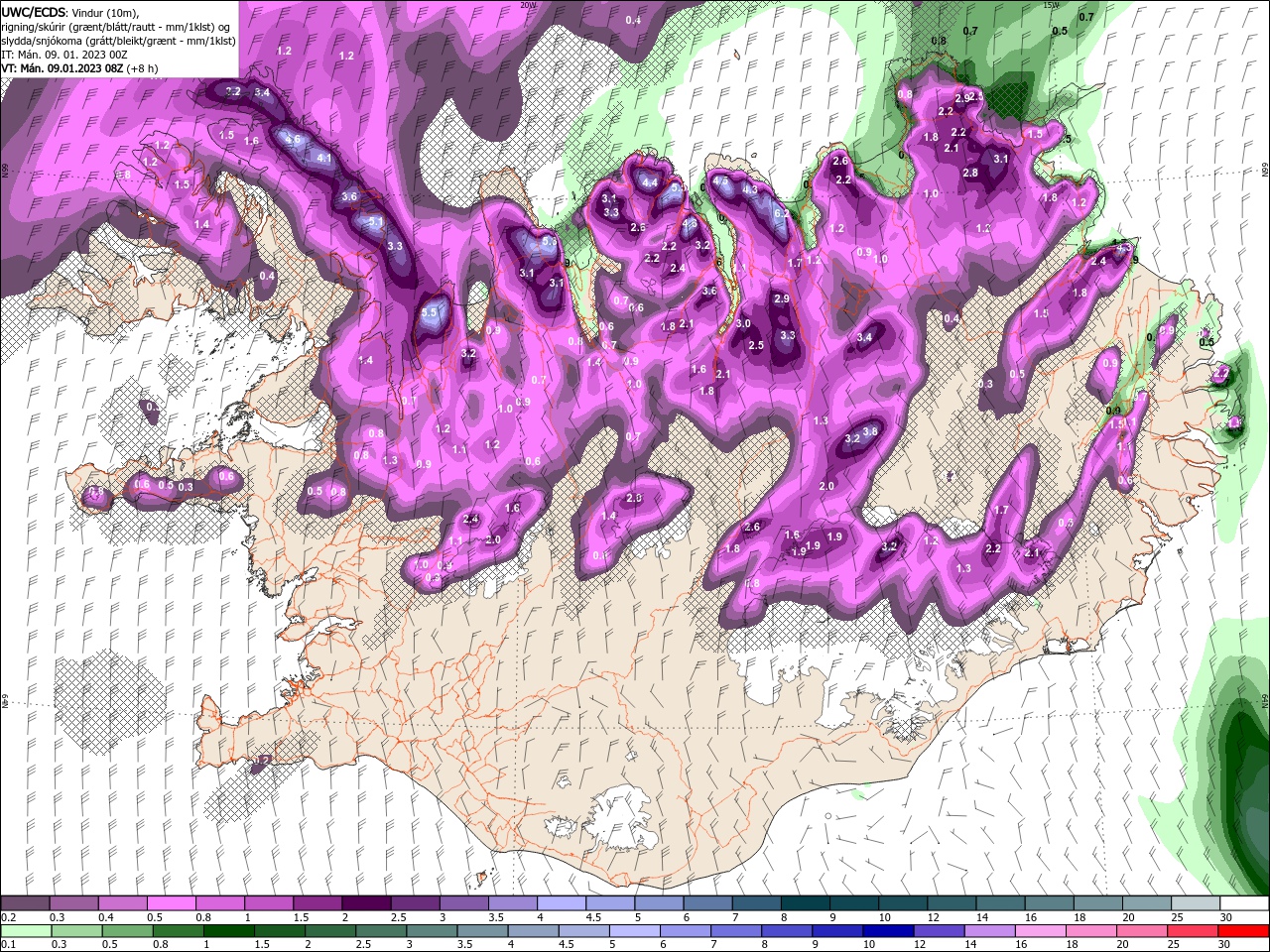The height and width of the screenshot is (952, 1270).
Task: Click the "Vindur (10m)" header text
Action: (x=106, y=12)
